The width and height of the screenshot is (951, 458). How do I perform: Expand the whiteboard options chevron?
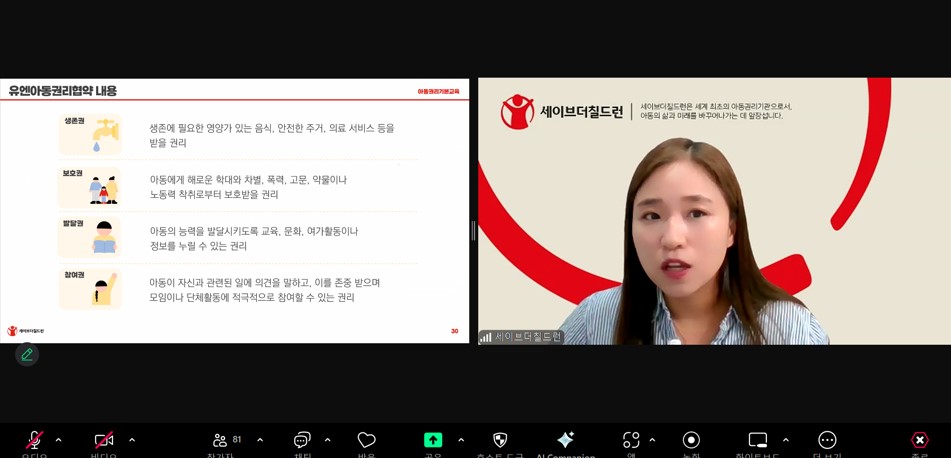pyautogui.click(x=785, y=440)
